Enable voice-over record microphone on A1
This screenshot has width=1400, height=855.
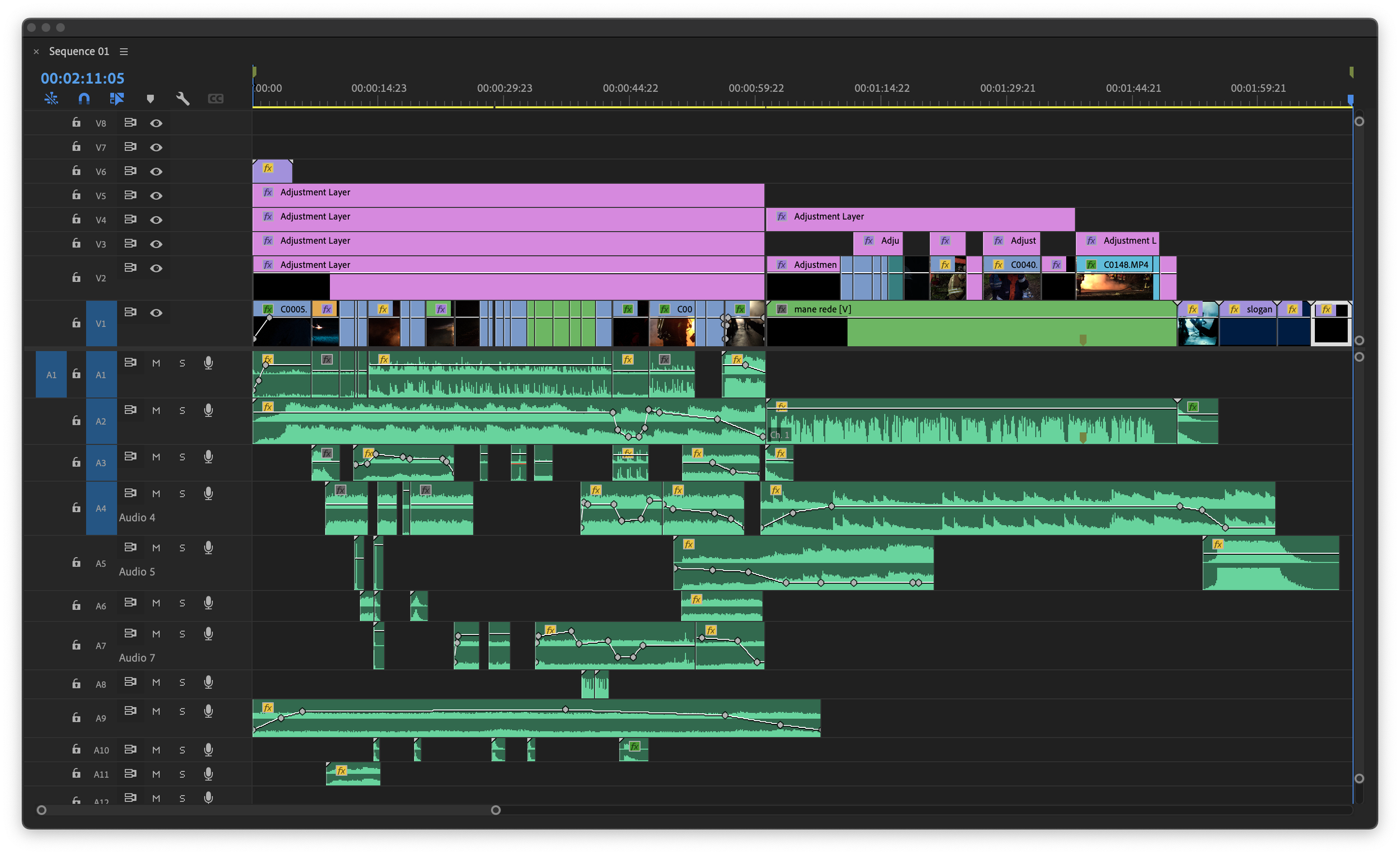pos(208,363)
